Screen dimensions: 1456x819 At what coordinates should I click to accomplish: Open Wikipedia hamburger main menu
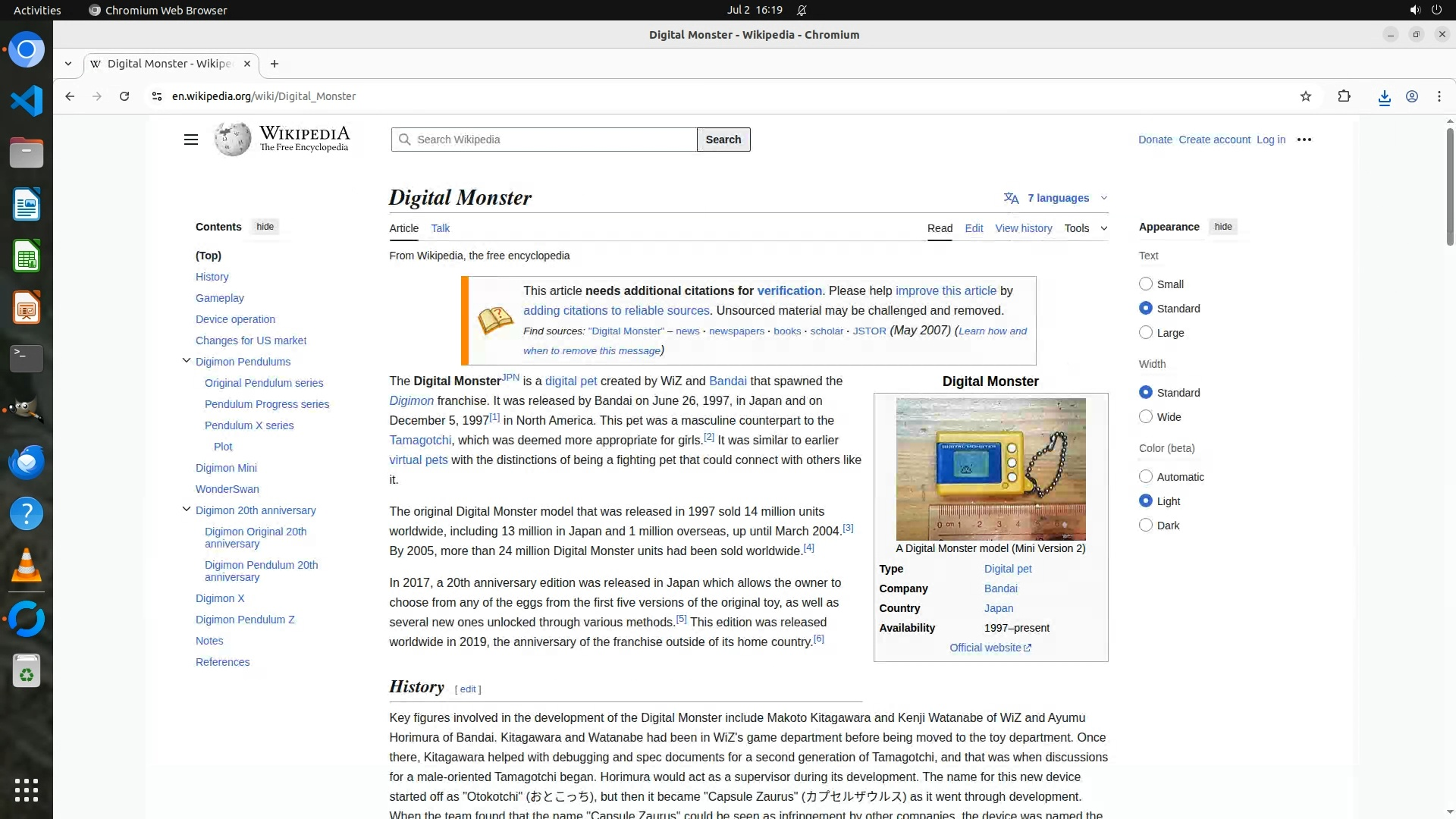(191, 140)
